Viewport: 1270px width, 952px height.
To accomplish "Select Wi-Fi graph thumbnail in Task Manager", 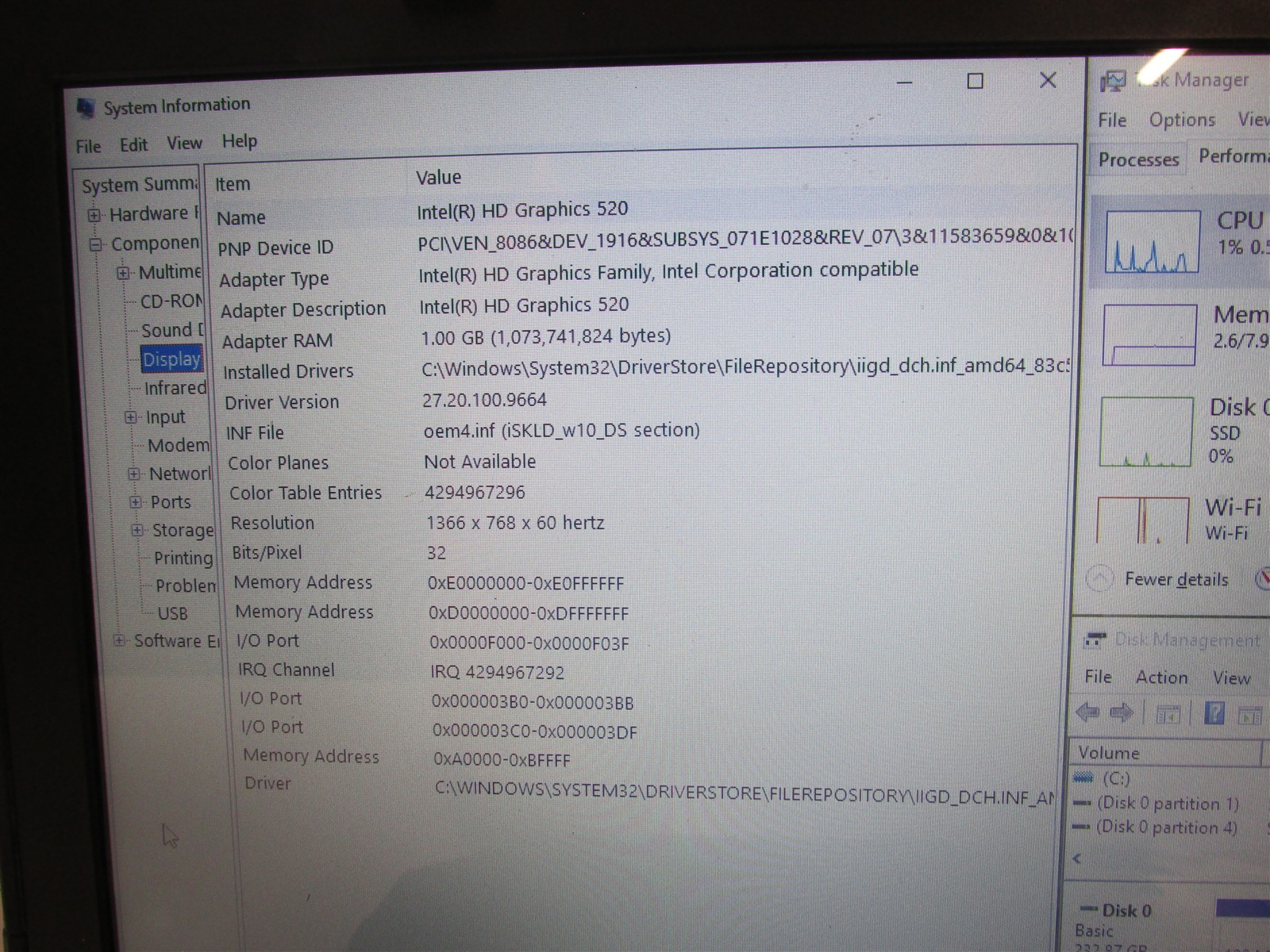I will (x=1143, y=520).
